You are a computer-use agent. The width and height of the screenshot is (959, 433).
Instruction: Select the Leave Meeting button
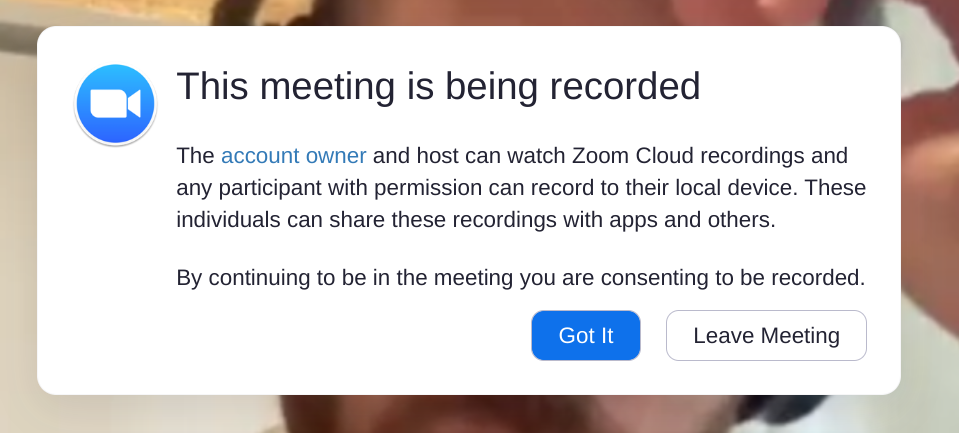[x=766, y=335]
